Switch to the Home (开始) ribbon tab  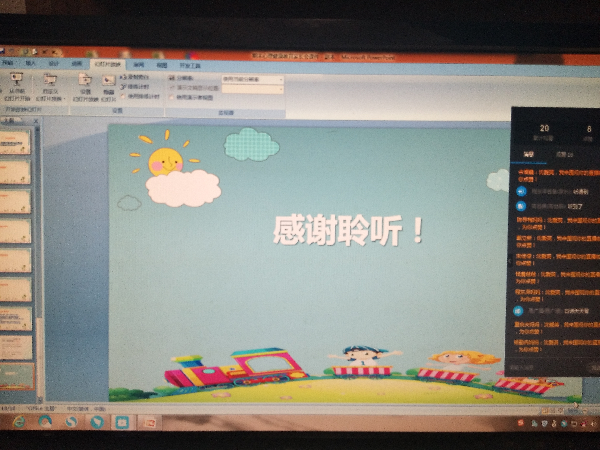8,63
